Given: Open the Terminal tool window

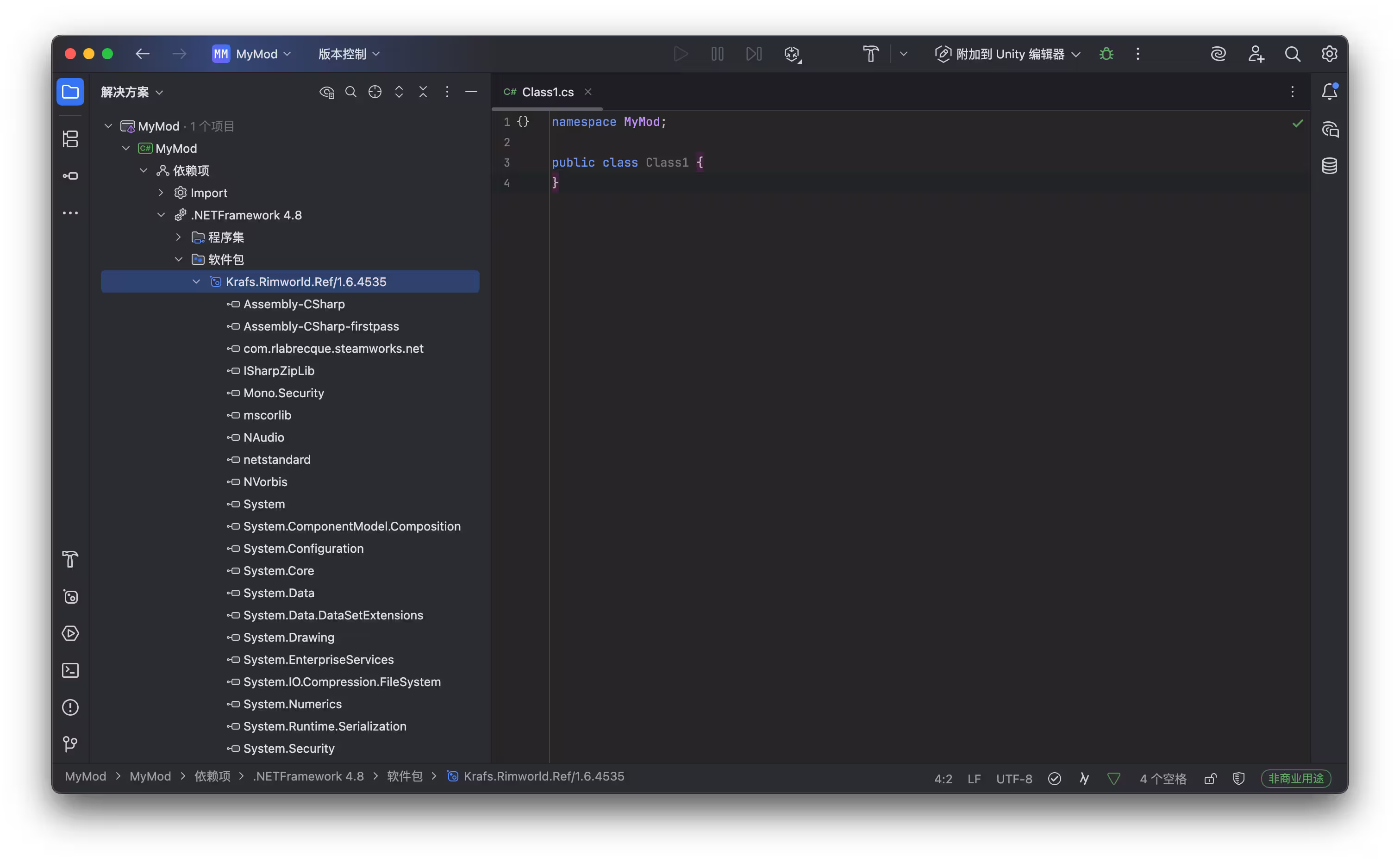Looking at the screenshot, I should [x=70, y=670].
